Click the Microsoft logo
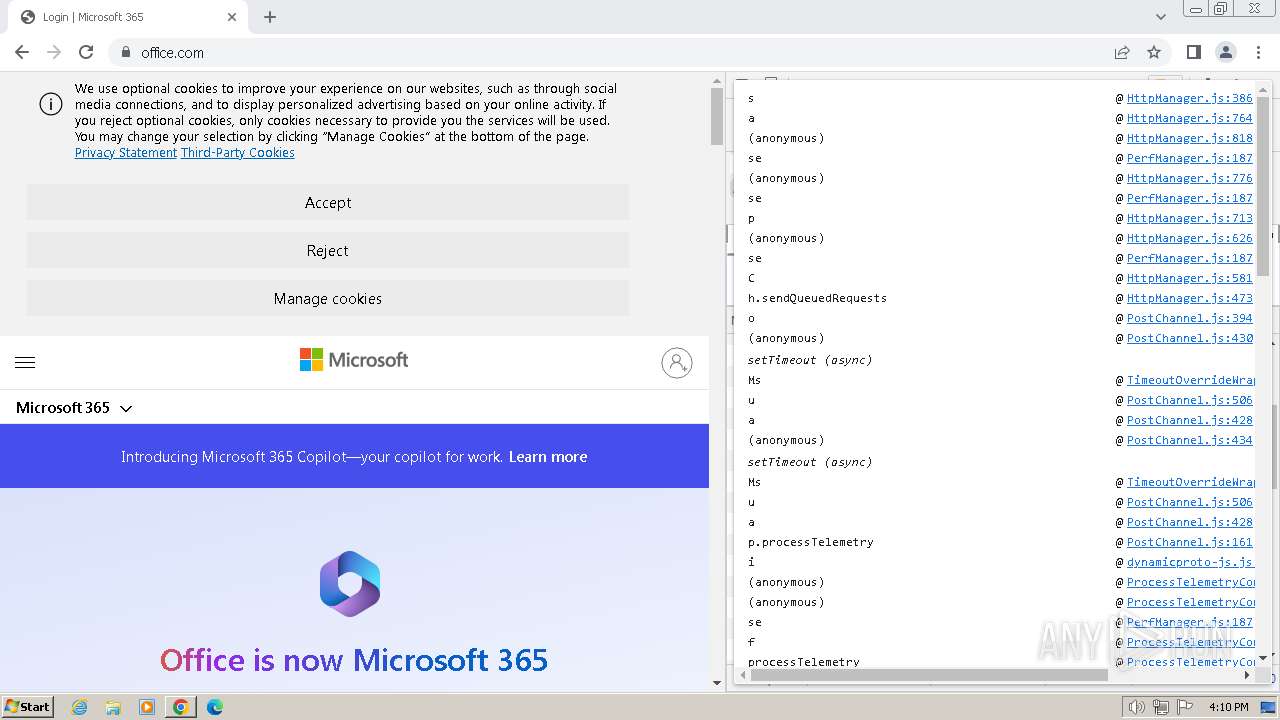1280x720 pixels. (354, 360)
